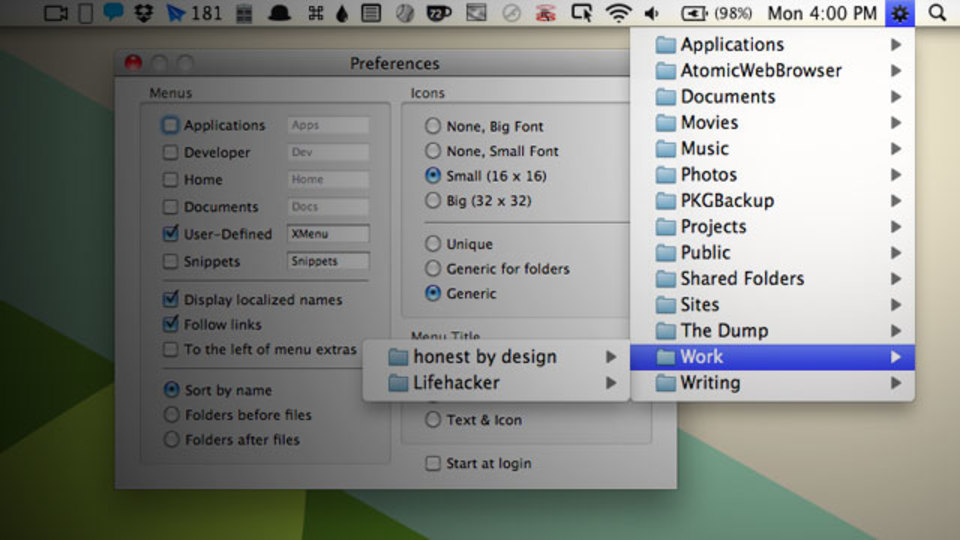The width and height of the screenshot is (960, 540).
Task: Click the blue chat bubble icon
Action: tap(113, 12)
